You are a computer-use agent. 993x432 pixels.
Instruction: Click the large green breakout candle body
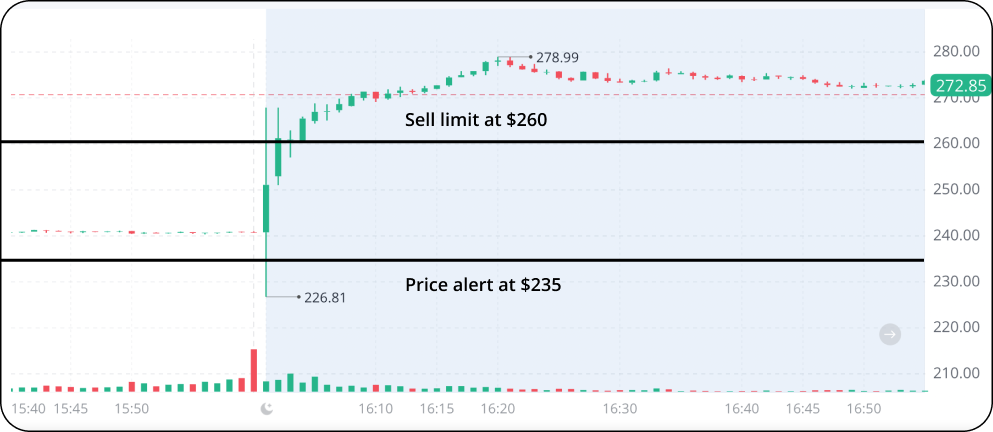click(x=266, y=208)
